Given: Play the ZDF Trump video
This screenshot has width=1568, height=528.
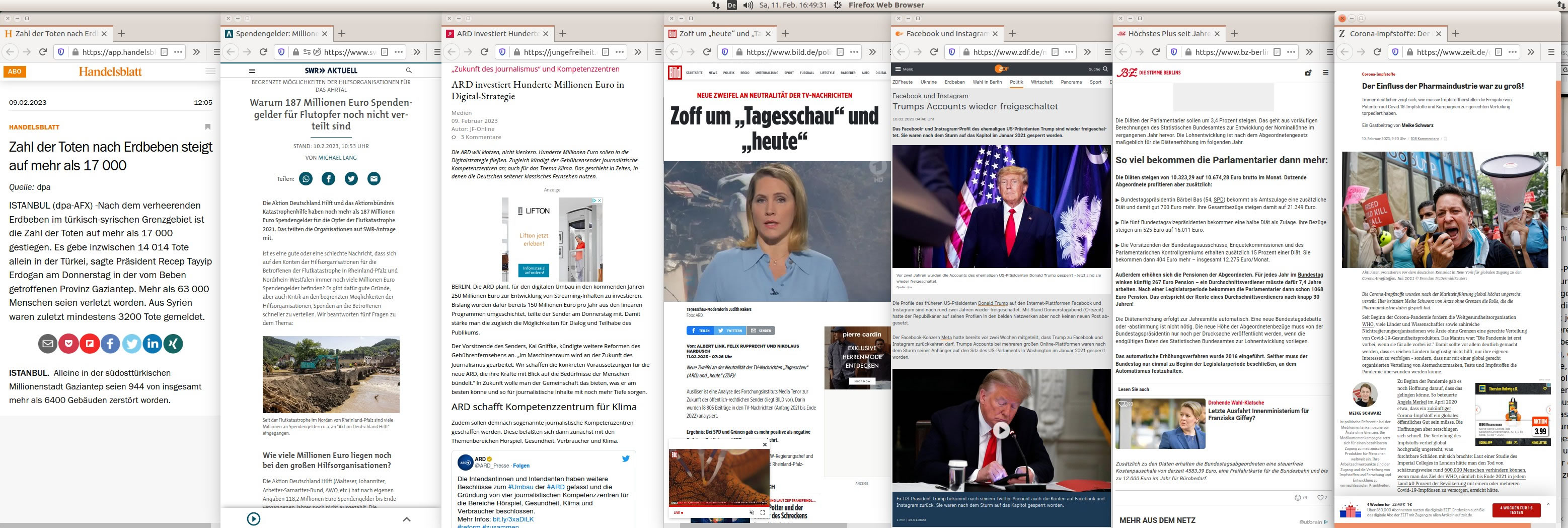Looking at the screenshot, I should pyautogui.click(x=1001, y=431).
